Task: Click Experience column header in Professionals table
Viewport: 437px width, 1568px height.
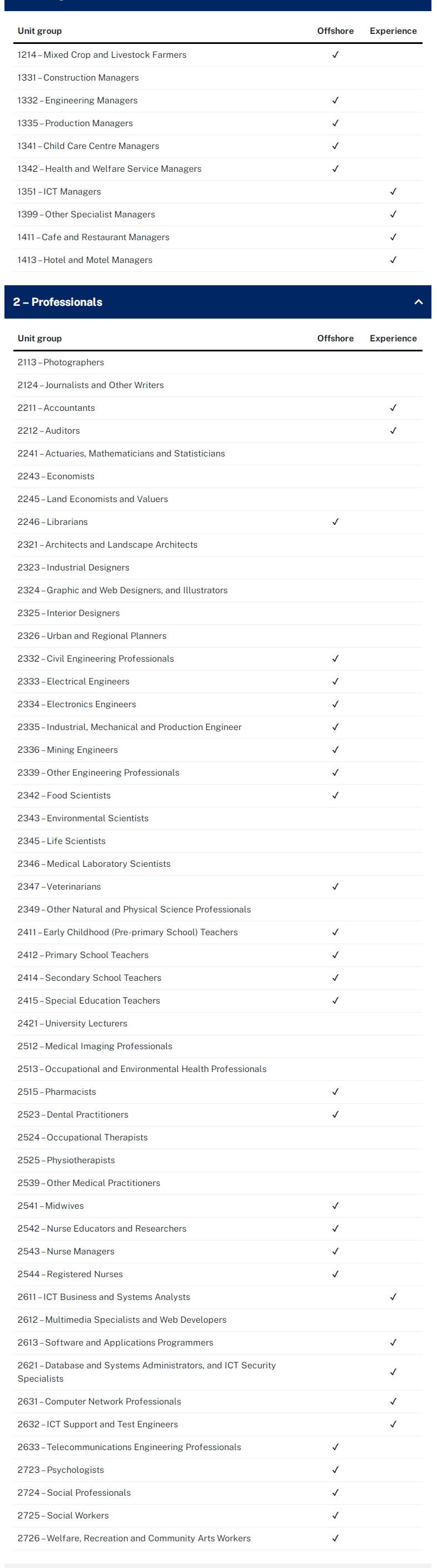Action: [x=393, y=339]
